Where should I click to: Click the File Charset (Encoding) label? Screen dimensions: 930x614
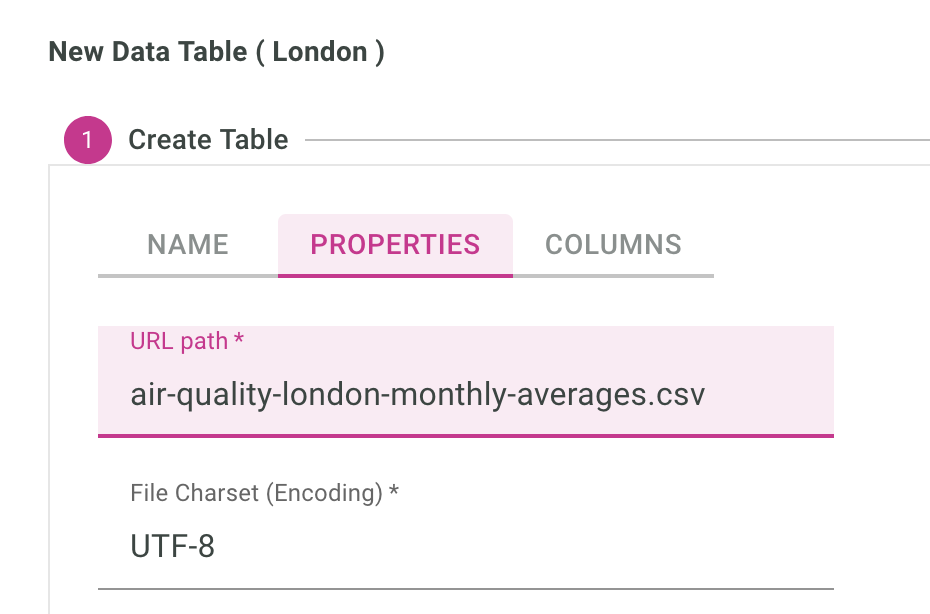tap(256, 492)
